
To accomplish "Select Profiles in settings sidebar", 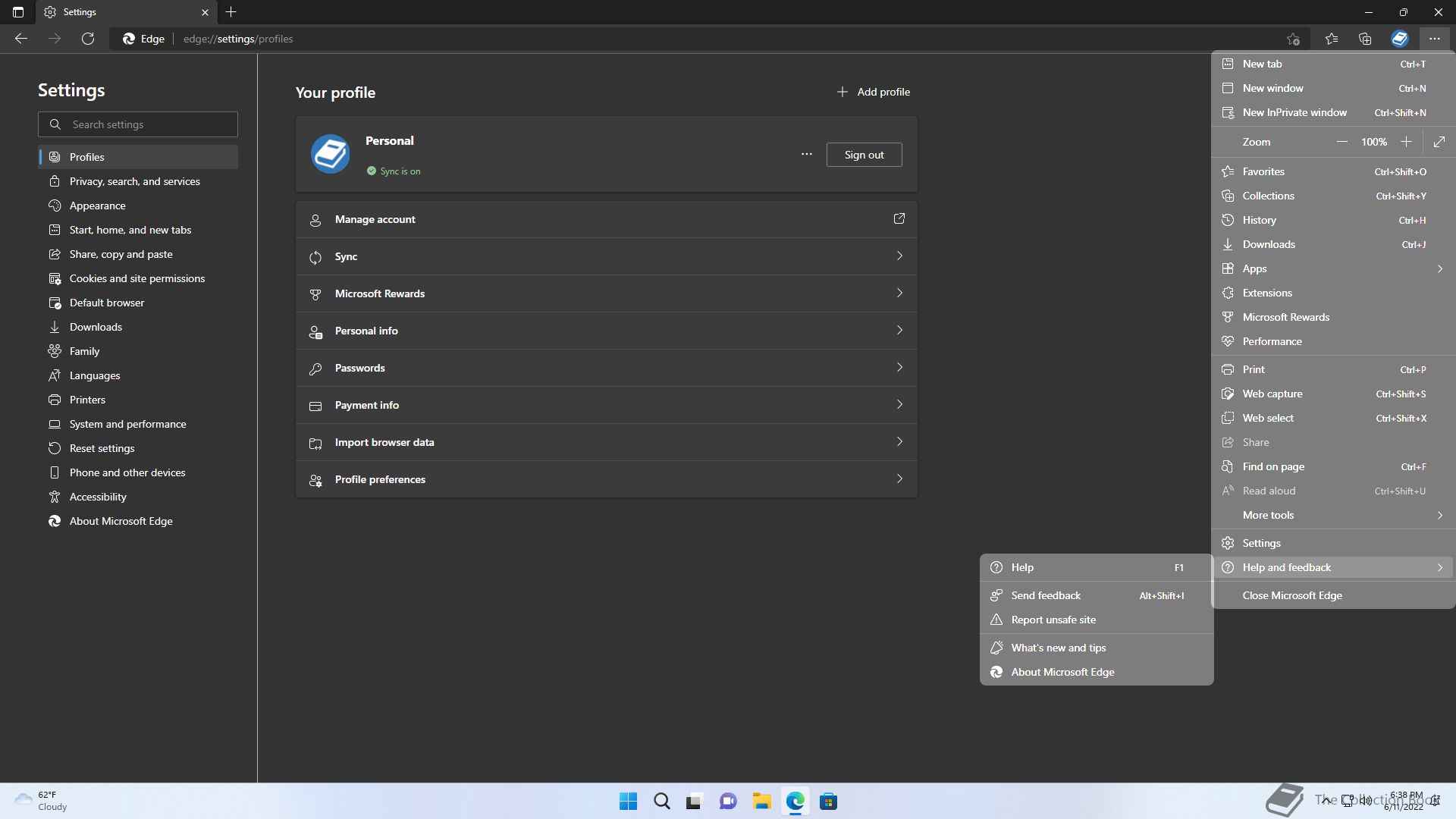I will click(138, 157).
